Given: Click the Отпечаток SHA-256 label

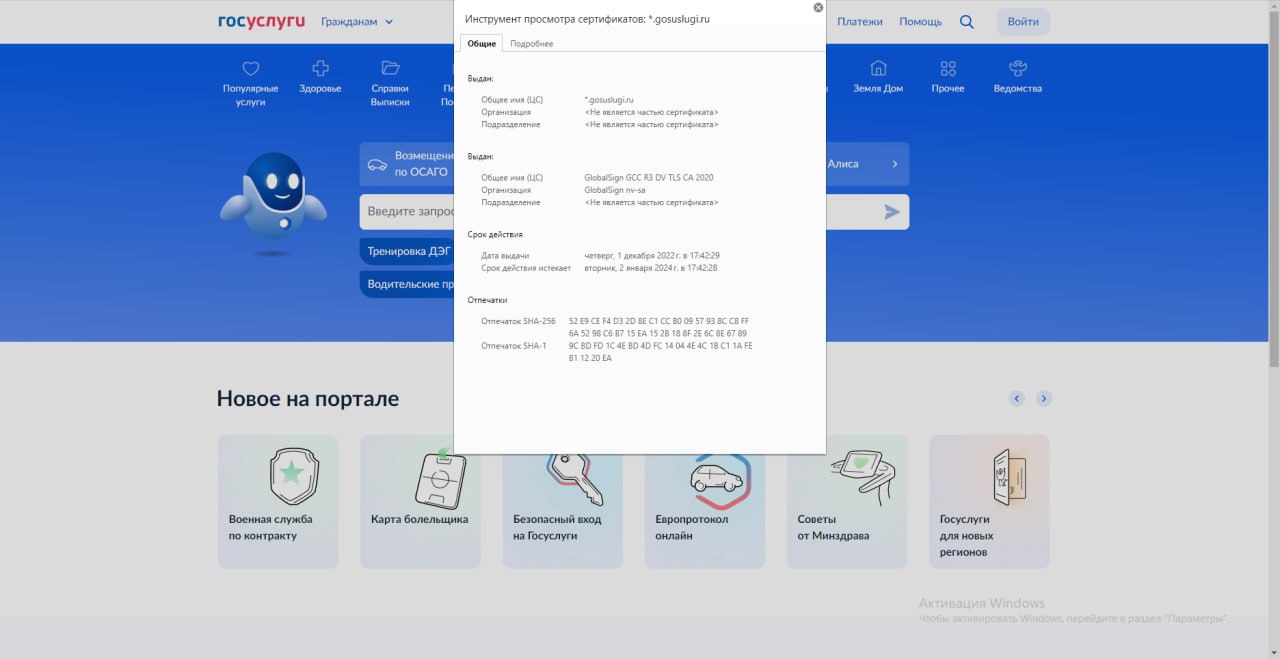Looking at the screenshot, I should pos(518,321).
